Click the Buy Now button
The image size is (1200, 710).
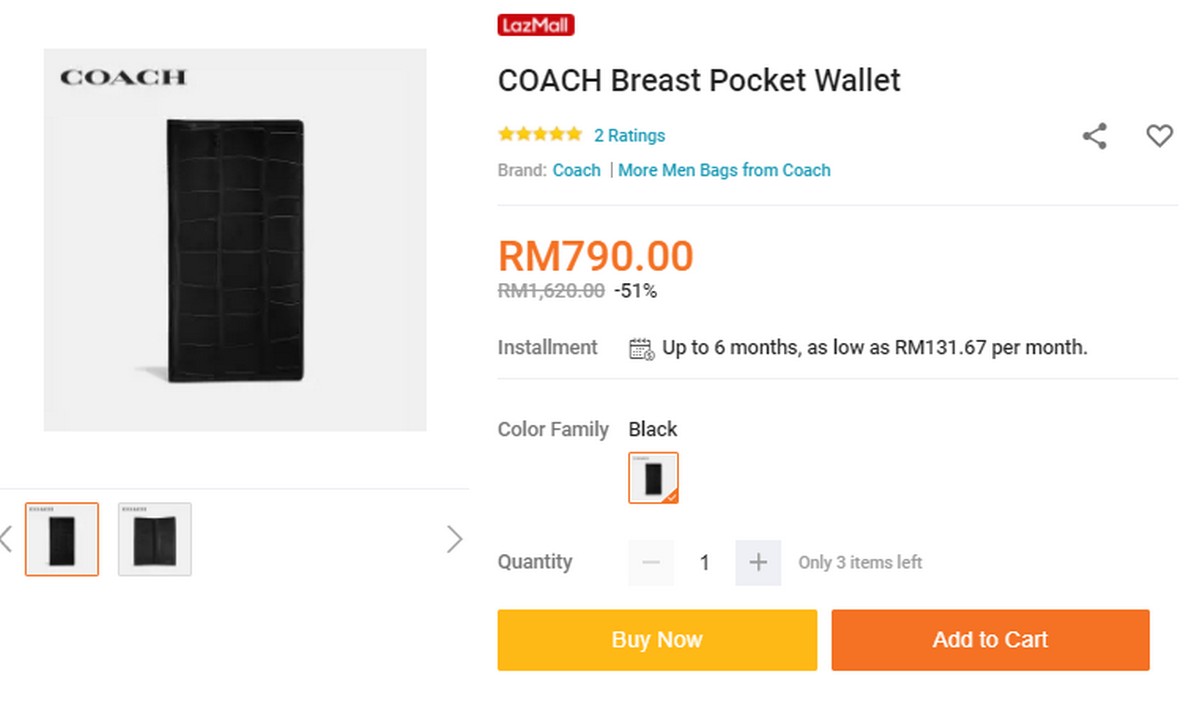click(657, 640)
